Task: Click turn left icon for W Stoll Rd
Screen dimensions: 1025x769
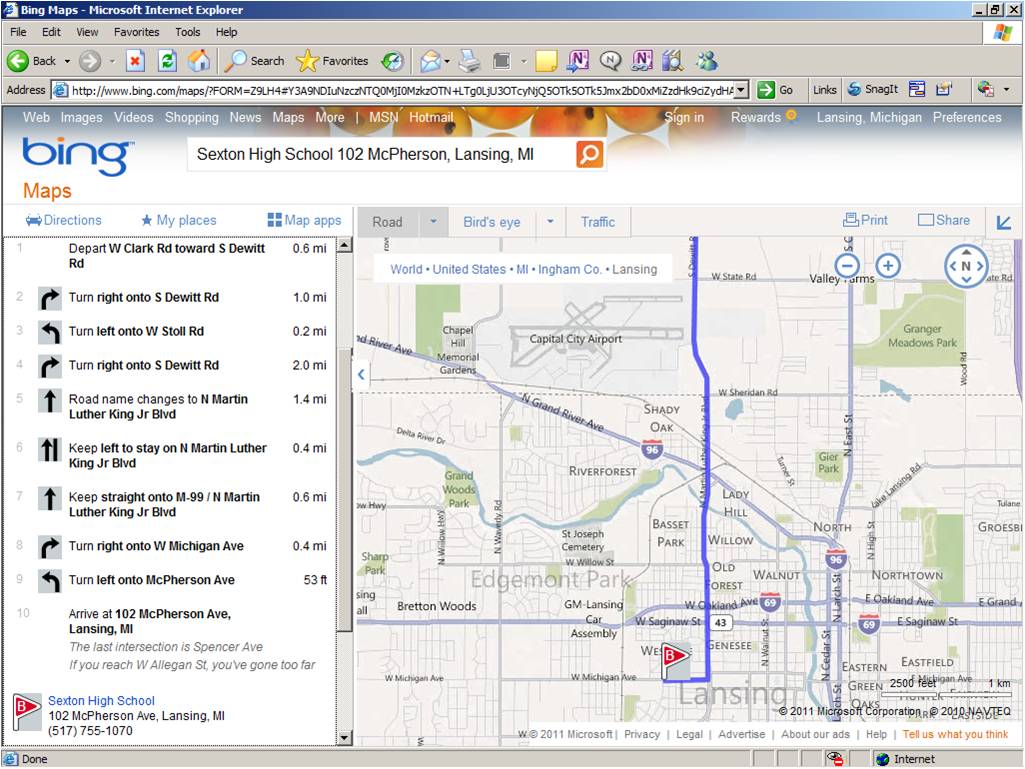Action: 50,332
